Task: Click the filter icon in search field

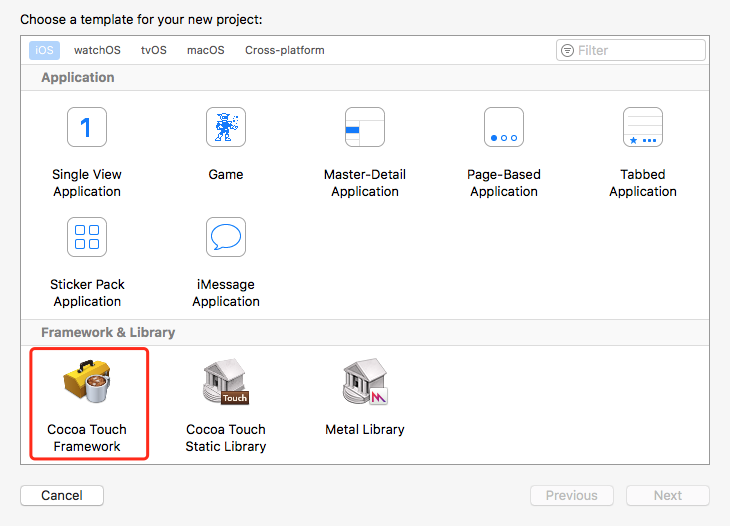Action: [568, 50]
